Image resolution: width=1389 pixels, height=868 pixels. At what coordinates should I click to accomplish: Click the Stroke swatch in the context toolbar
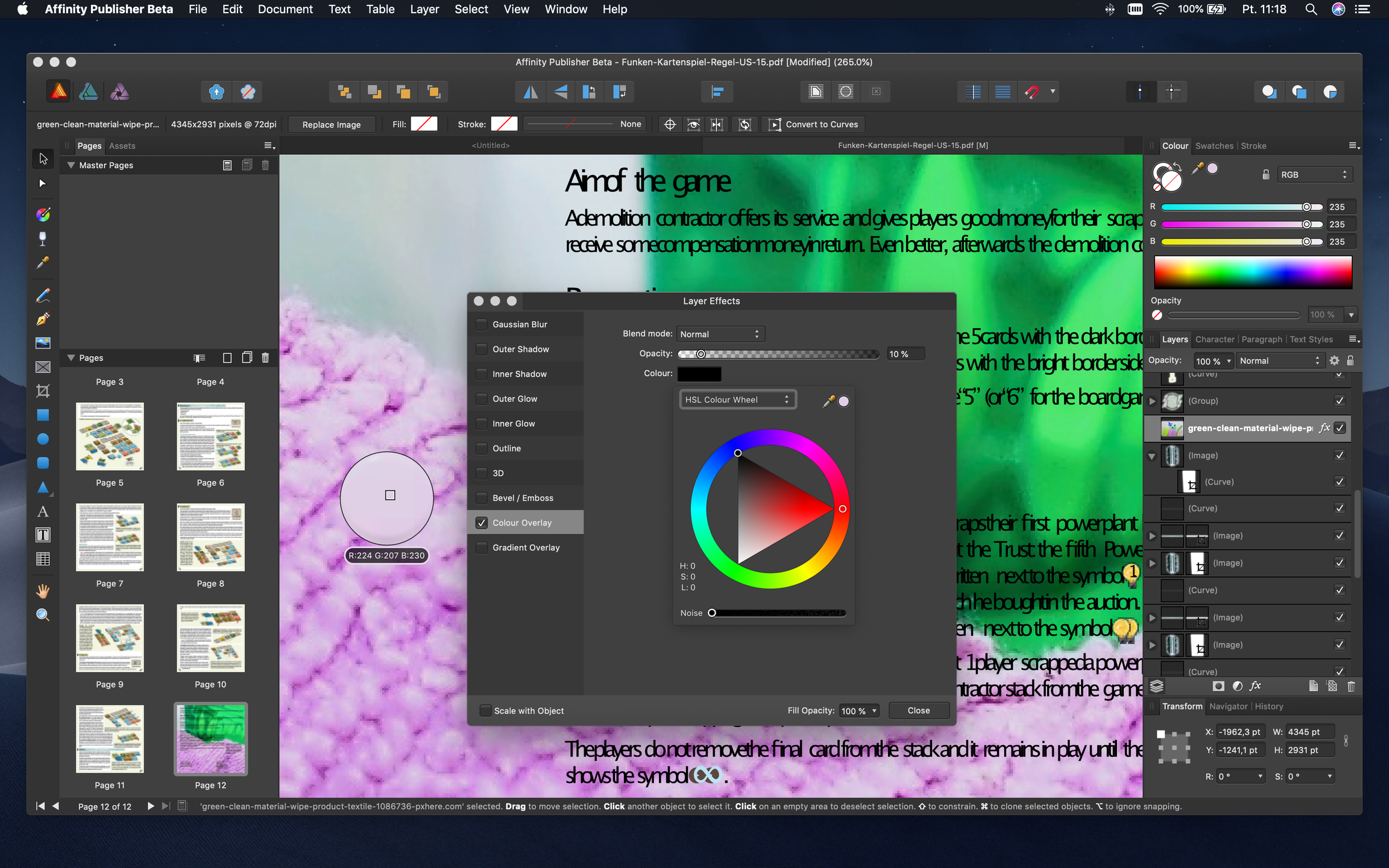point(504,124)
